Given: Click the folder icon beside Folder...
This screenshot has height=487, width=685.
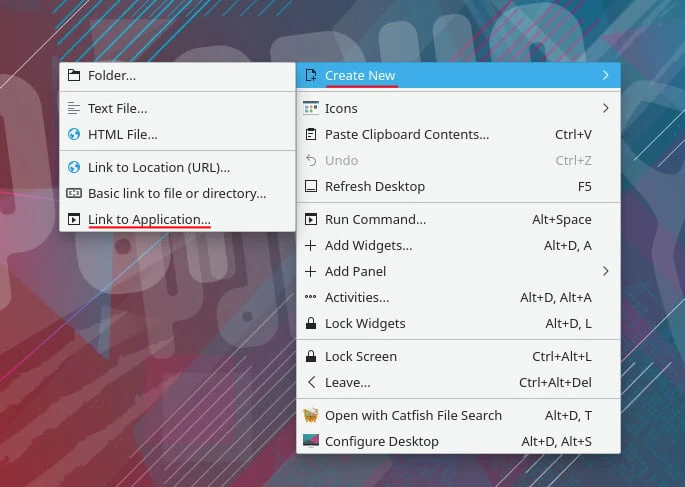Looking at the screenshot, I should pyautogui.click(x=73, y=75).
